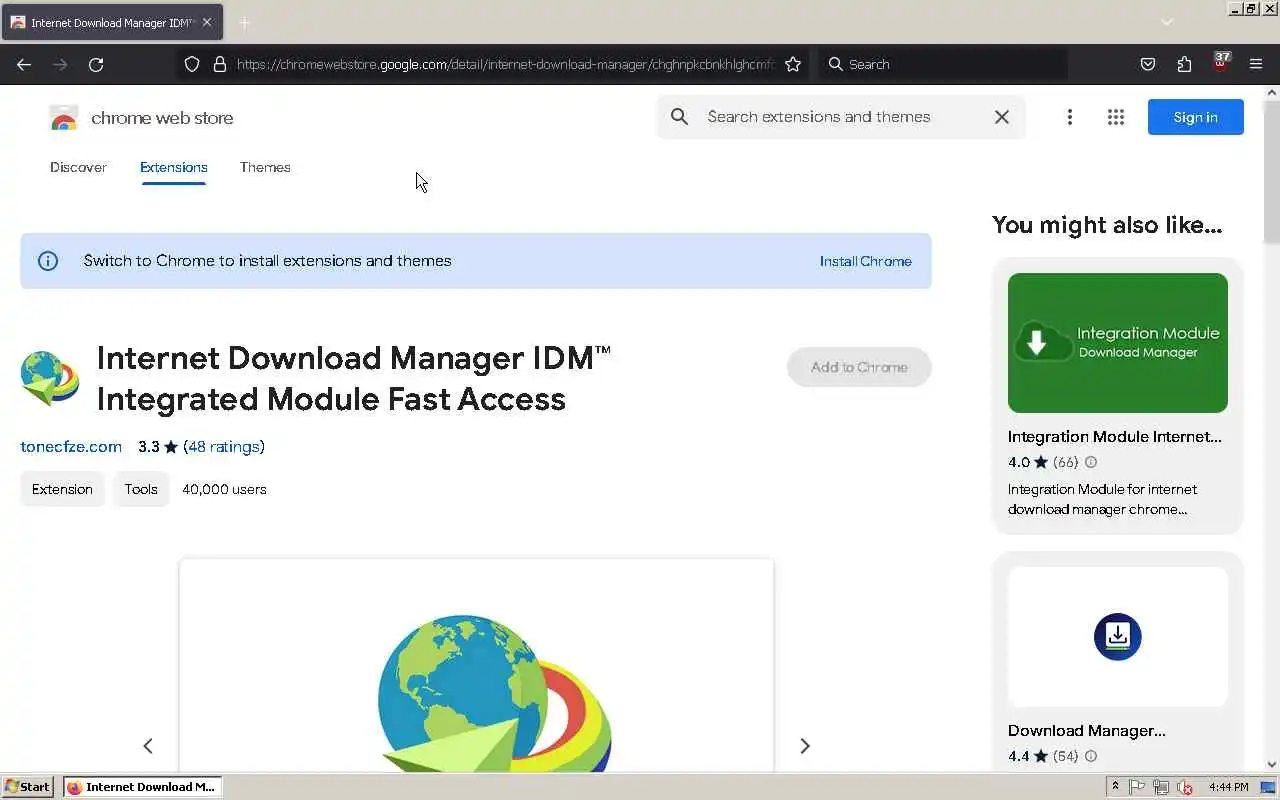The height and width of the screenshot is (800, 1280).
Task: Sign in to Chrome Web Store
Action: tap(1195, 117)
